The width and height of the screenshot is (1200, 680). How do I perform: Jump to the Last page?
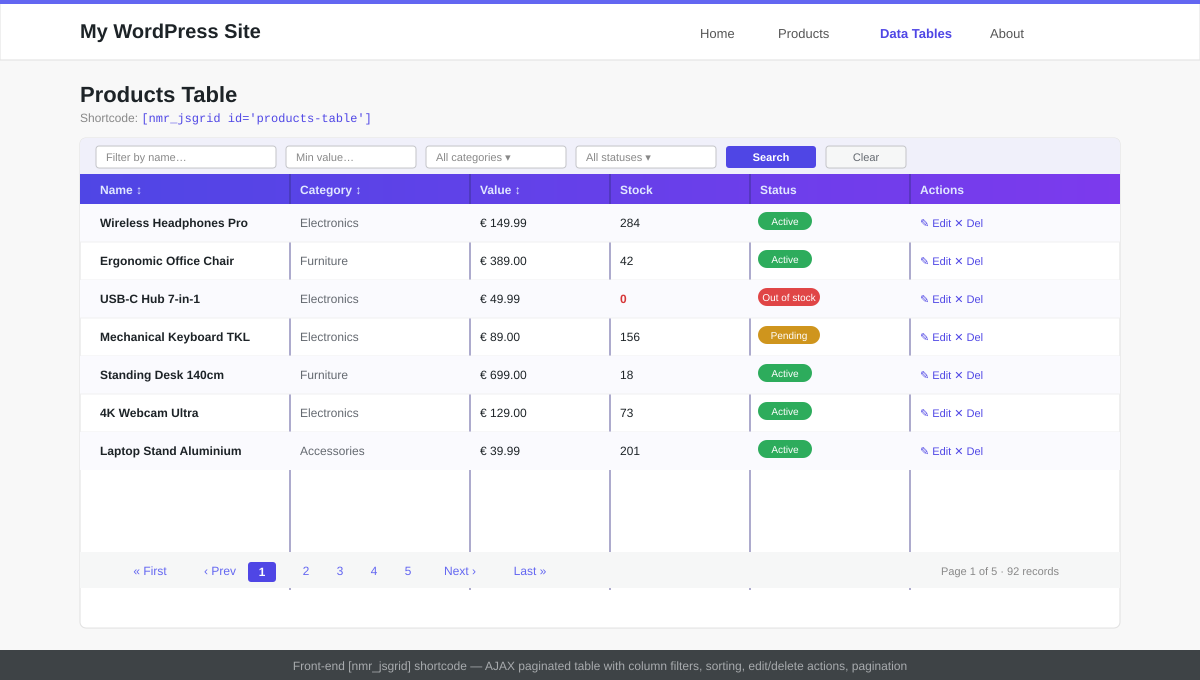[x=530, y=571]
